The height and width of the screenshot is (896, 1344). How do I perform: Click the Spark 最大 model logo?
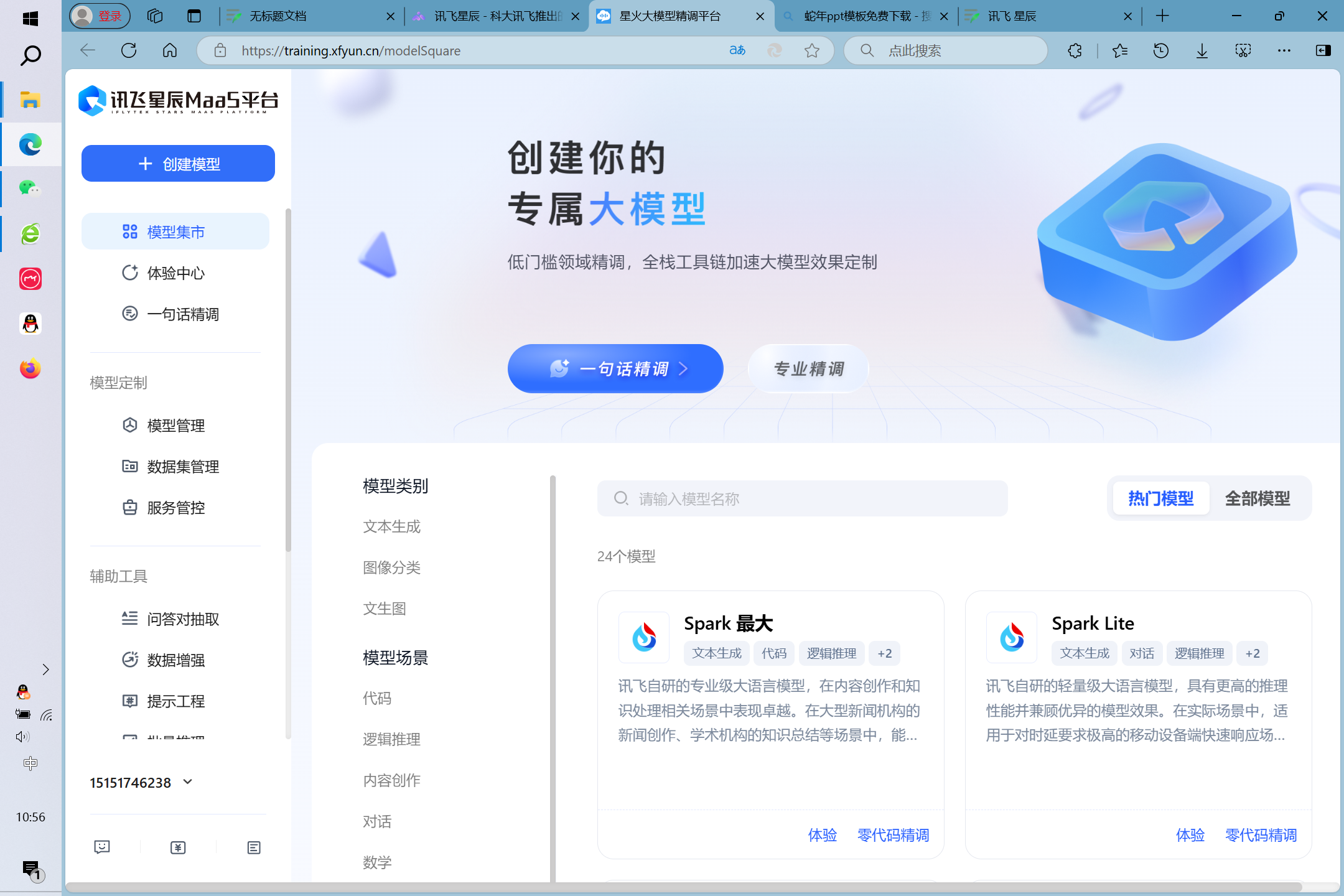pos(644,637)
